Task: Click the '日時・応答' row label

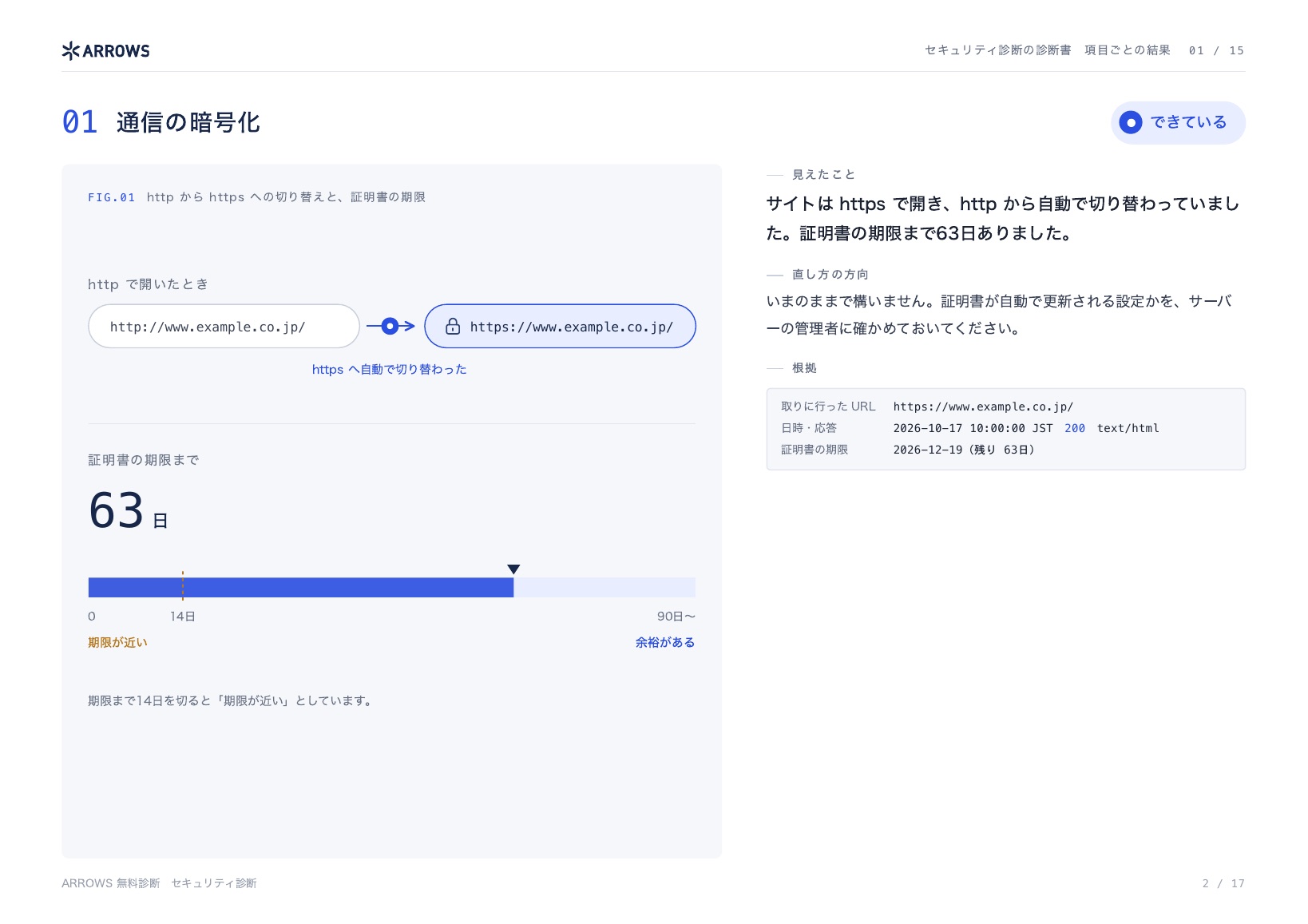Action: 809,428
